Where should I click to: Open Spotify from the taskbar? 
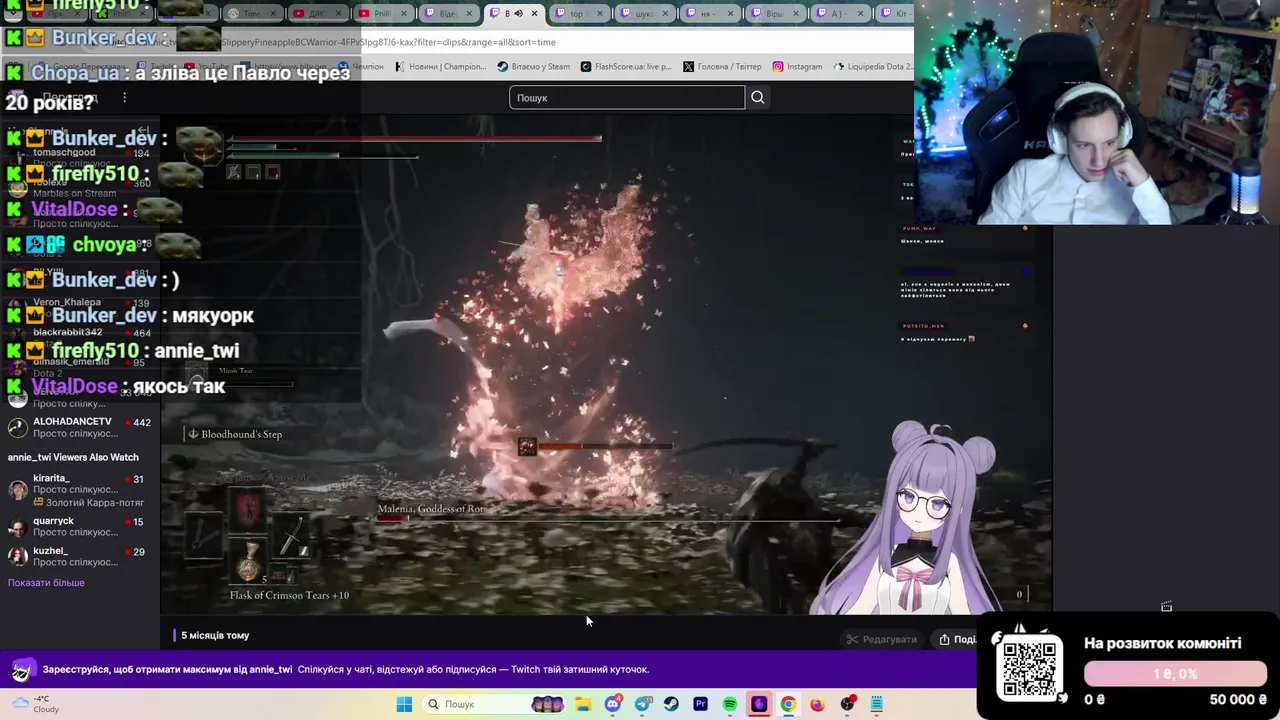click(730, 704)
